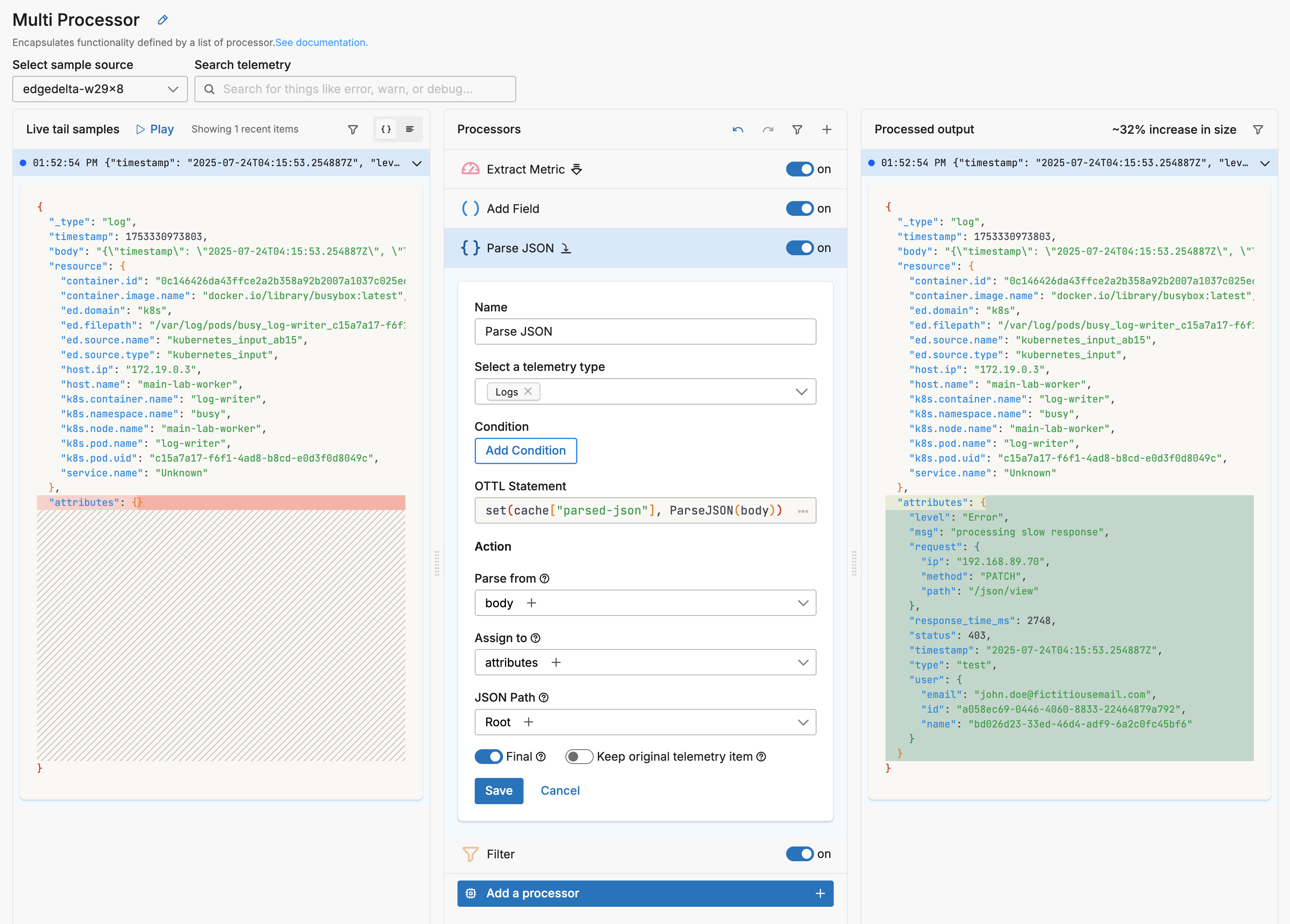Click the arrow icon beside Parse JSON label
This screenshot has width=1290, height=924.
566,248
